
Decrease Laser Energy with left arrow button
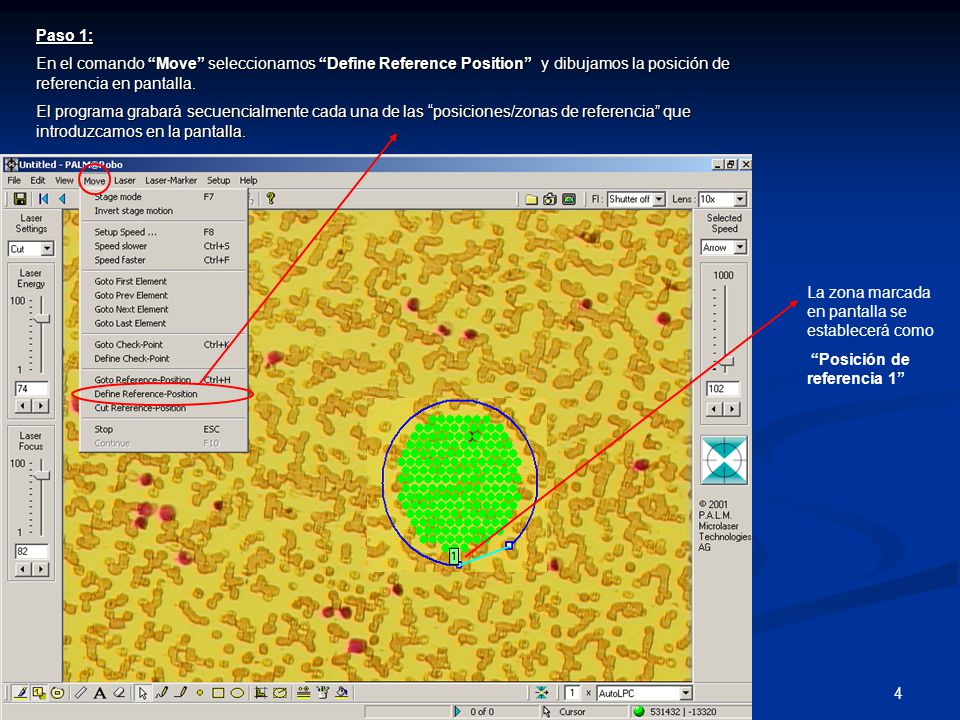pyautogui.click(x=23, y=406)
